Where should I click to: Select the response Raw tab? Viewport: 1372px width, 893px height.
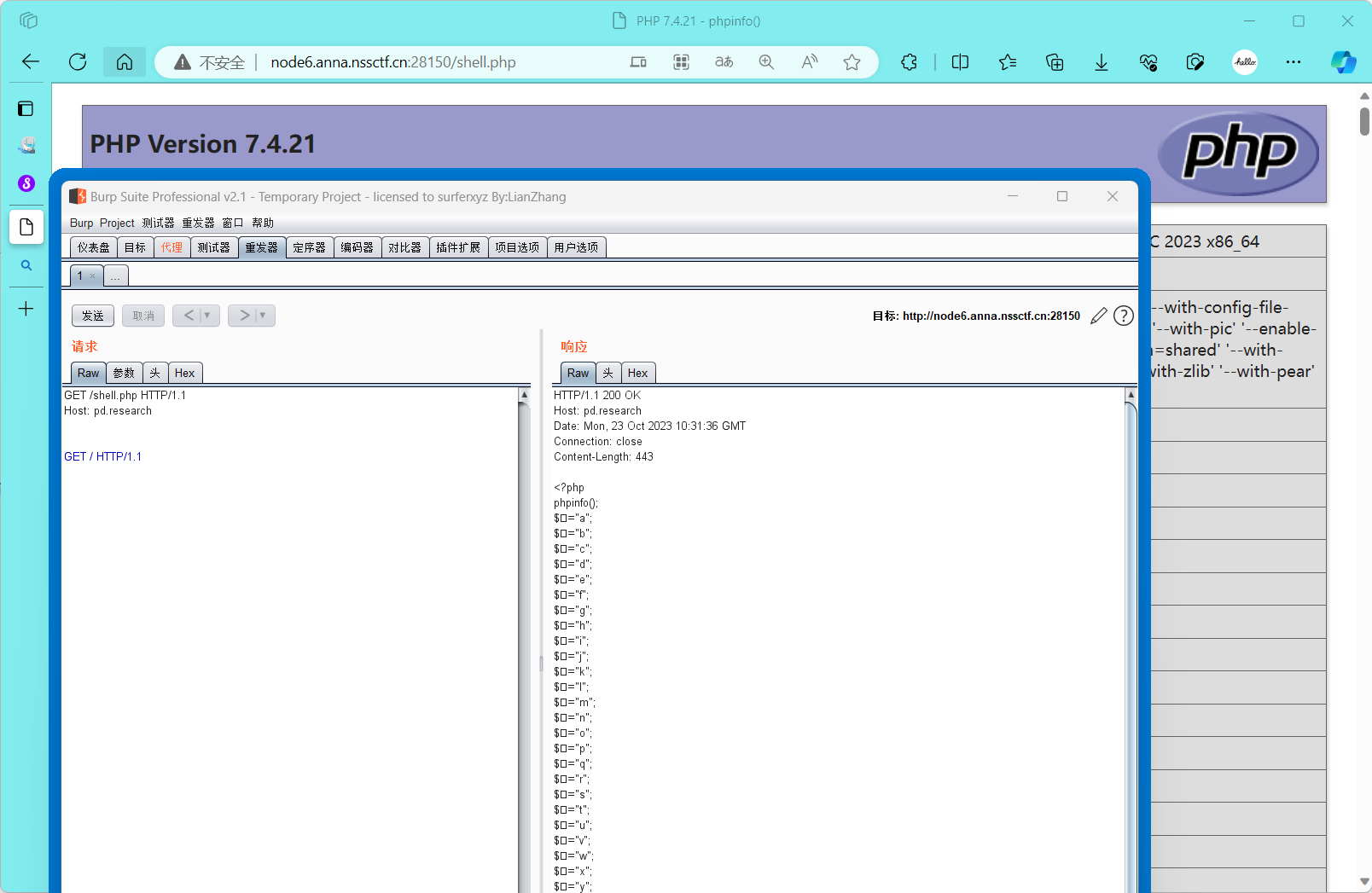point(578,373)
